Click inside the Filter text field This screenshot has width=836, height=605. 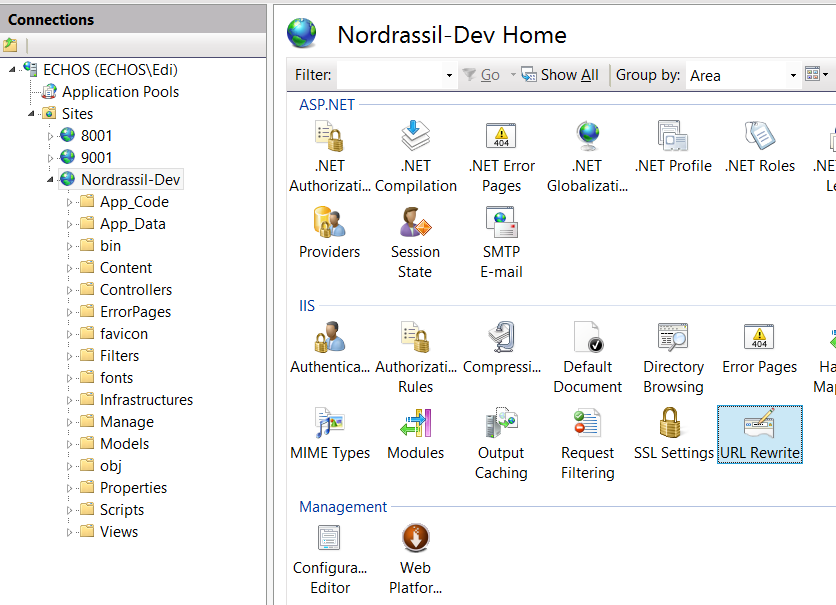coord(391,75)
